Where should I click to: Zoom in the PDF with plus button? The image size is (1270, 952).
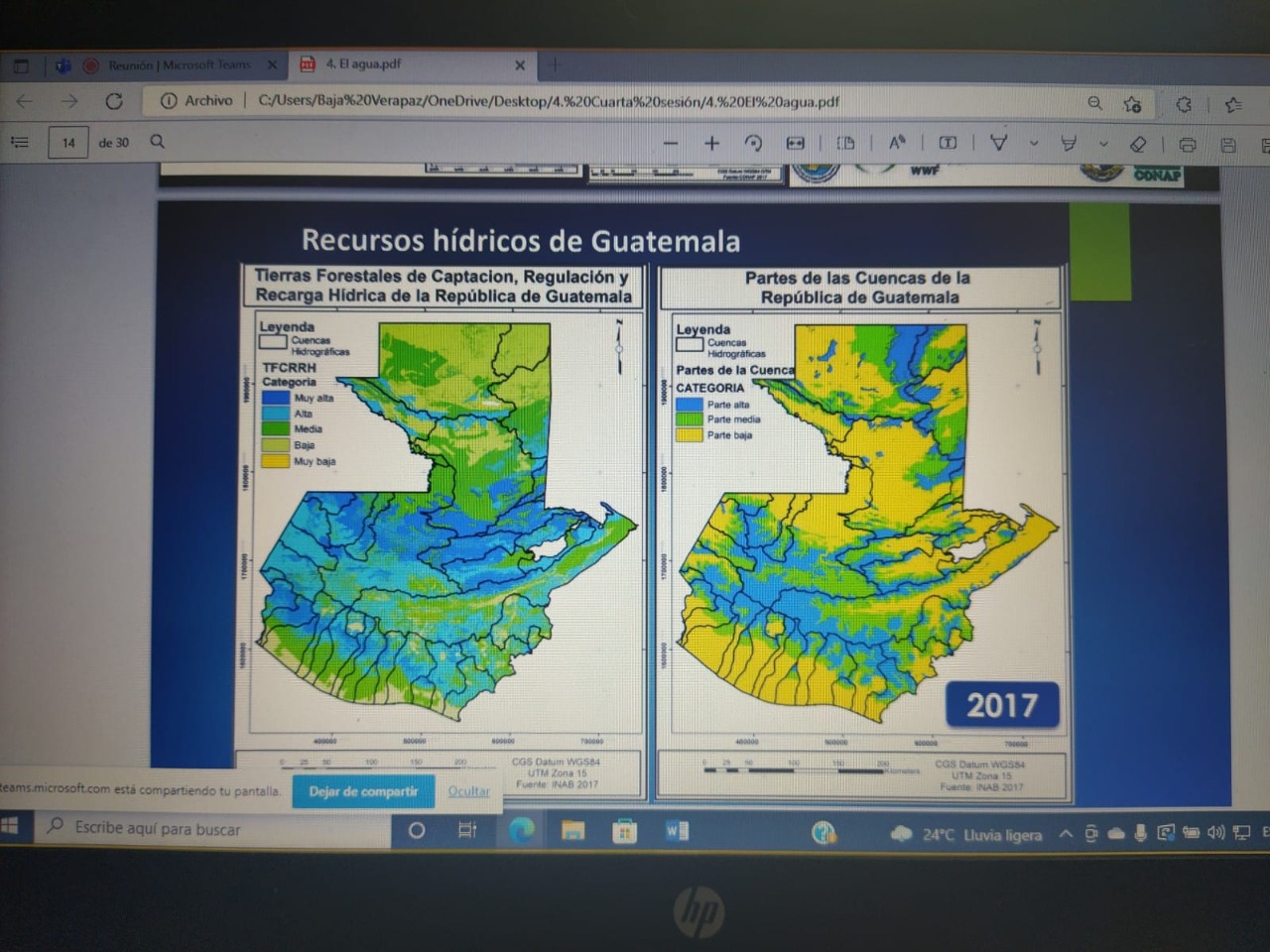click(x=711, y=144)
